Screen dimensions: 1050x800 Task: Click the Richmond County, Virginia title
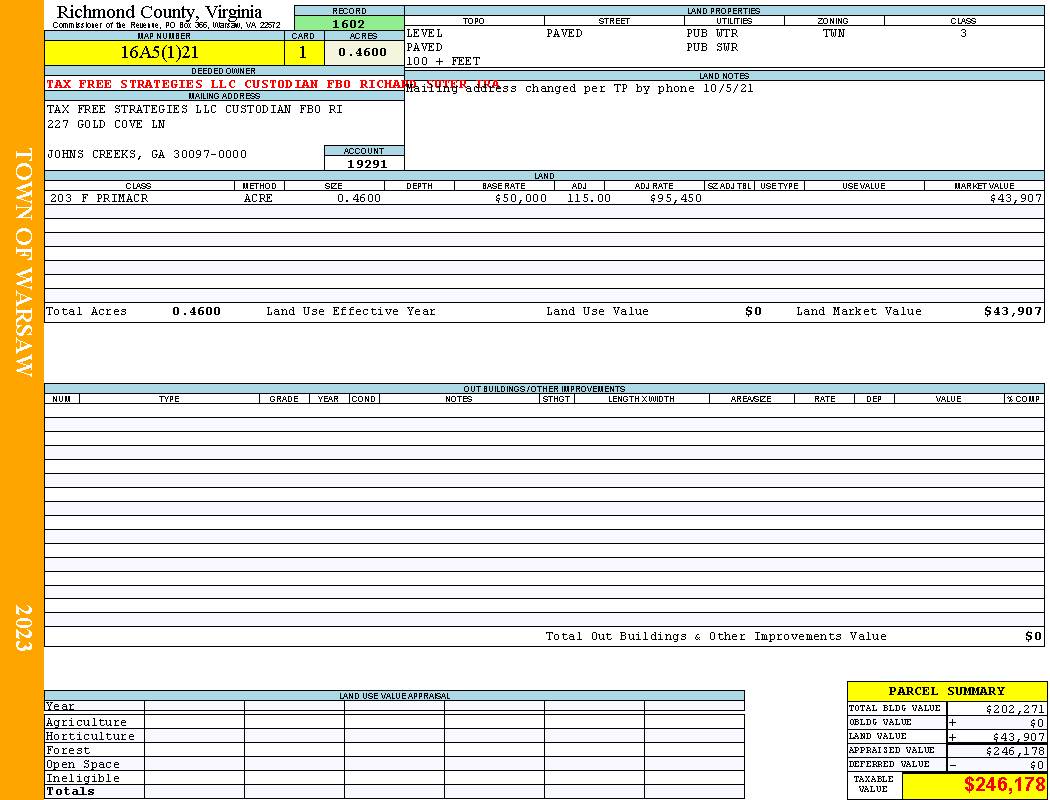(159, 12)
